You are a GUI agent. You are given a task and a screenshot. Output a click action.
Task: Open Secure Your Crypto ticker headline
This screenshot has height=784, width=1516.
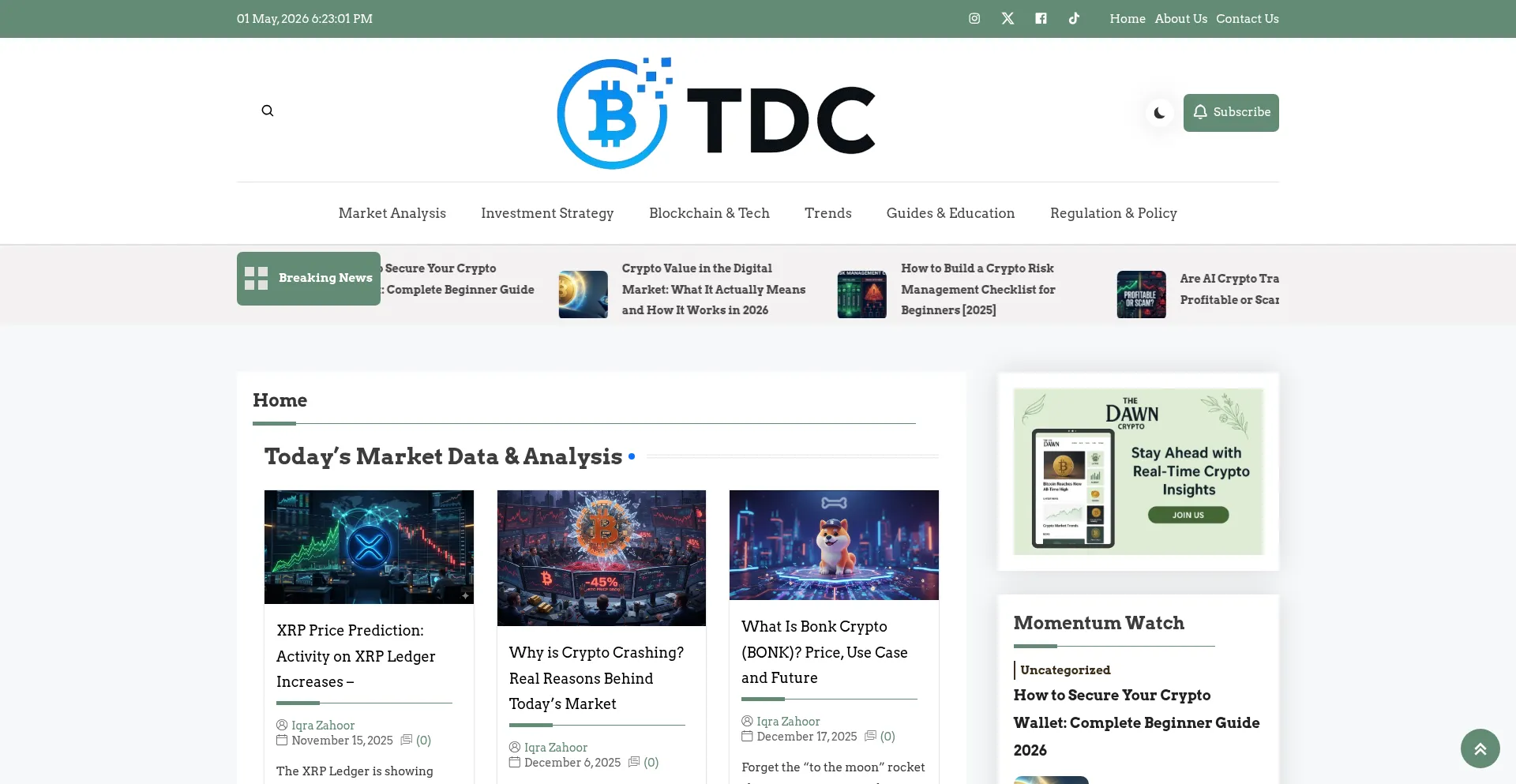459,279
